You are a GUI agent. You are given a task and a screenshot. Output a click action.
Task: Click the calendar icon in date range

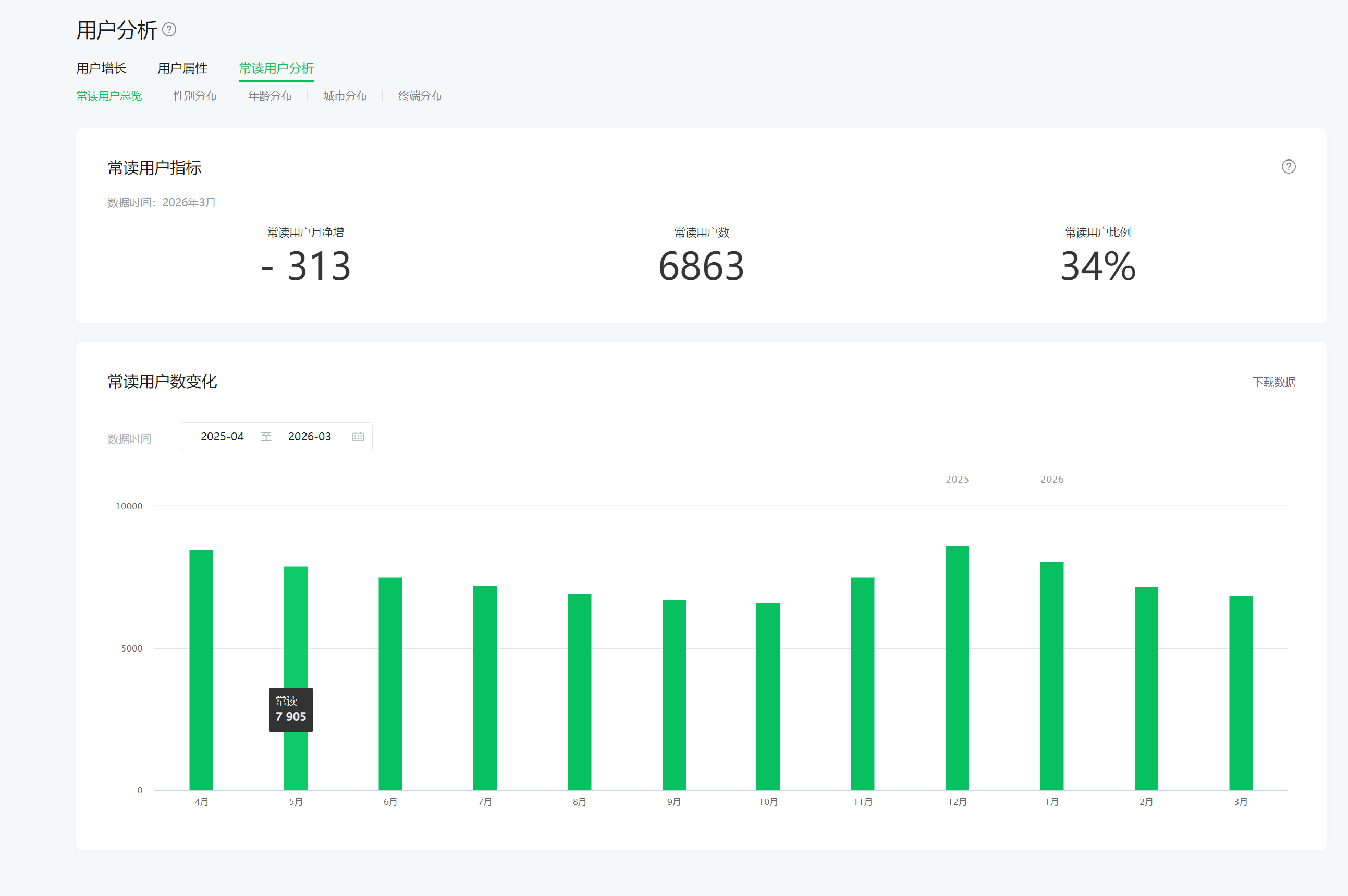[x=358, y=437]
